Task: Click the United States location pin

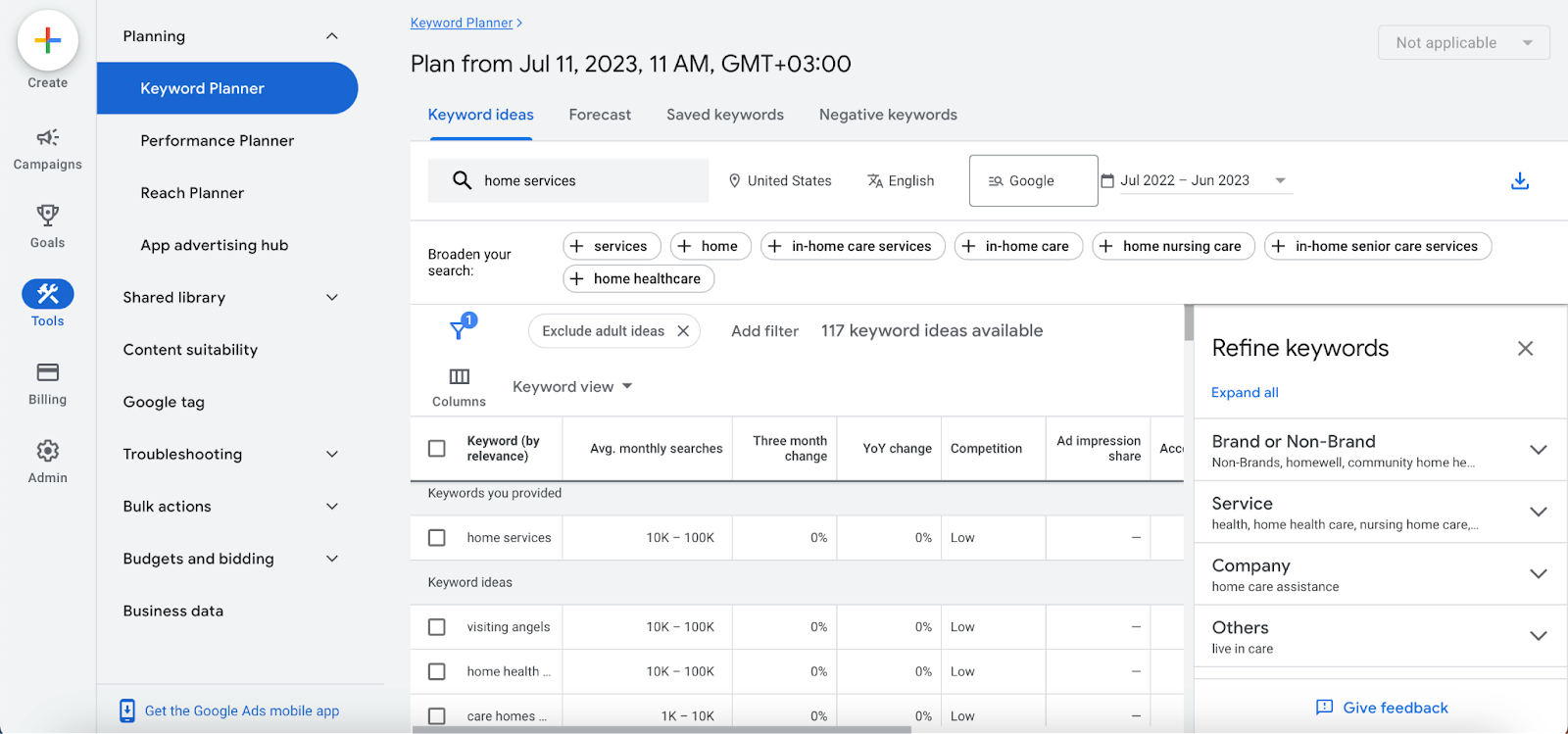Action: [x=734, y=181]
